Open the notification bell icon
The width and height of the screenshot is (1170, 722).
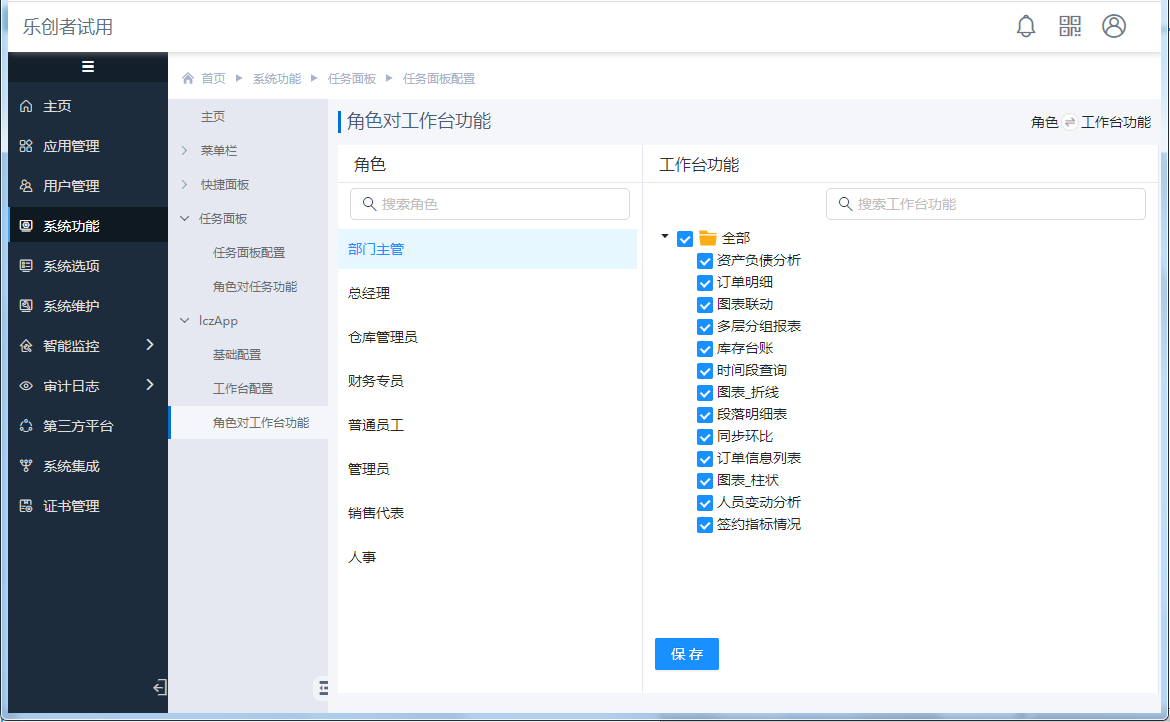click(1026, 27)
